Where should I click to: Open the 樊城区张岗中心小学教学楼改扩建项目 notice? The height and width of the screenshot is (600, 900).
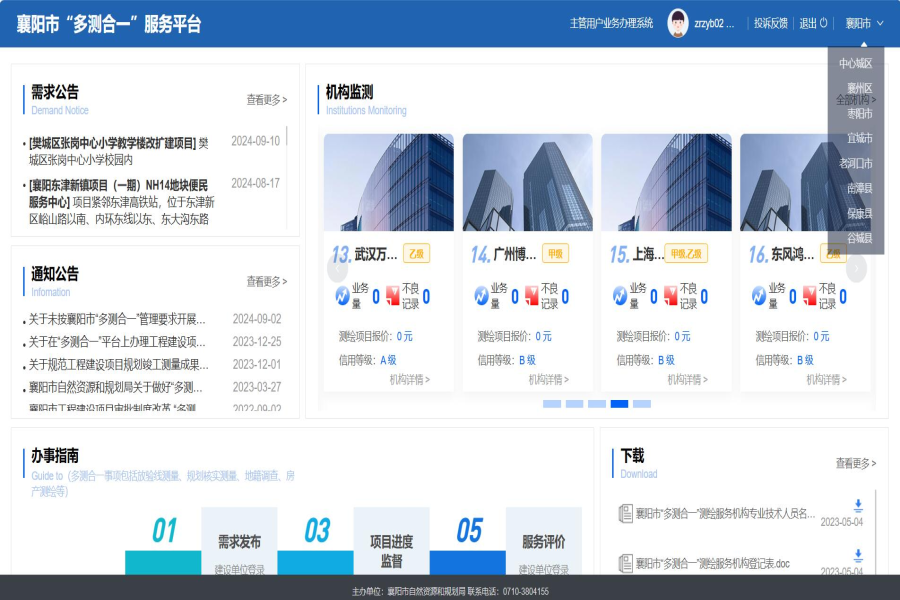pyautogui.click(x=119, y=151)
